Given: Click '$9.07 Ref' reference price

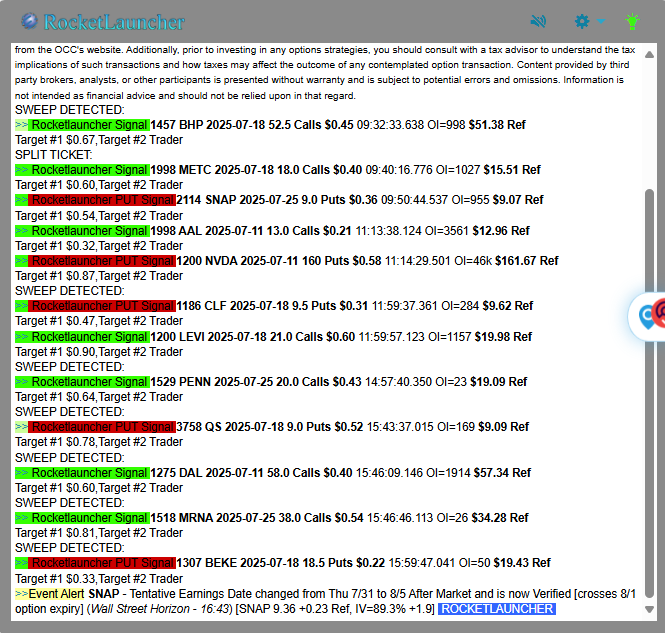Looking at the screenshot, I should [518, 200].
